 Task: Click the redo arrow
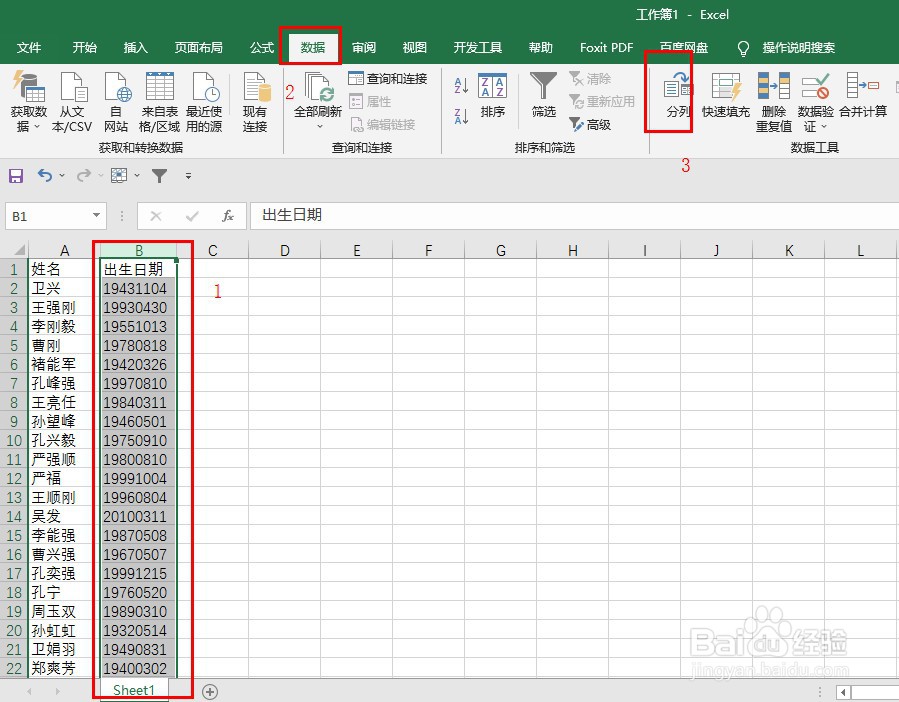[x=84, y=175]
